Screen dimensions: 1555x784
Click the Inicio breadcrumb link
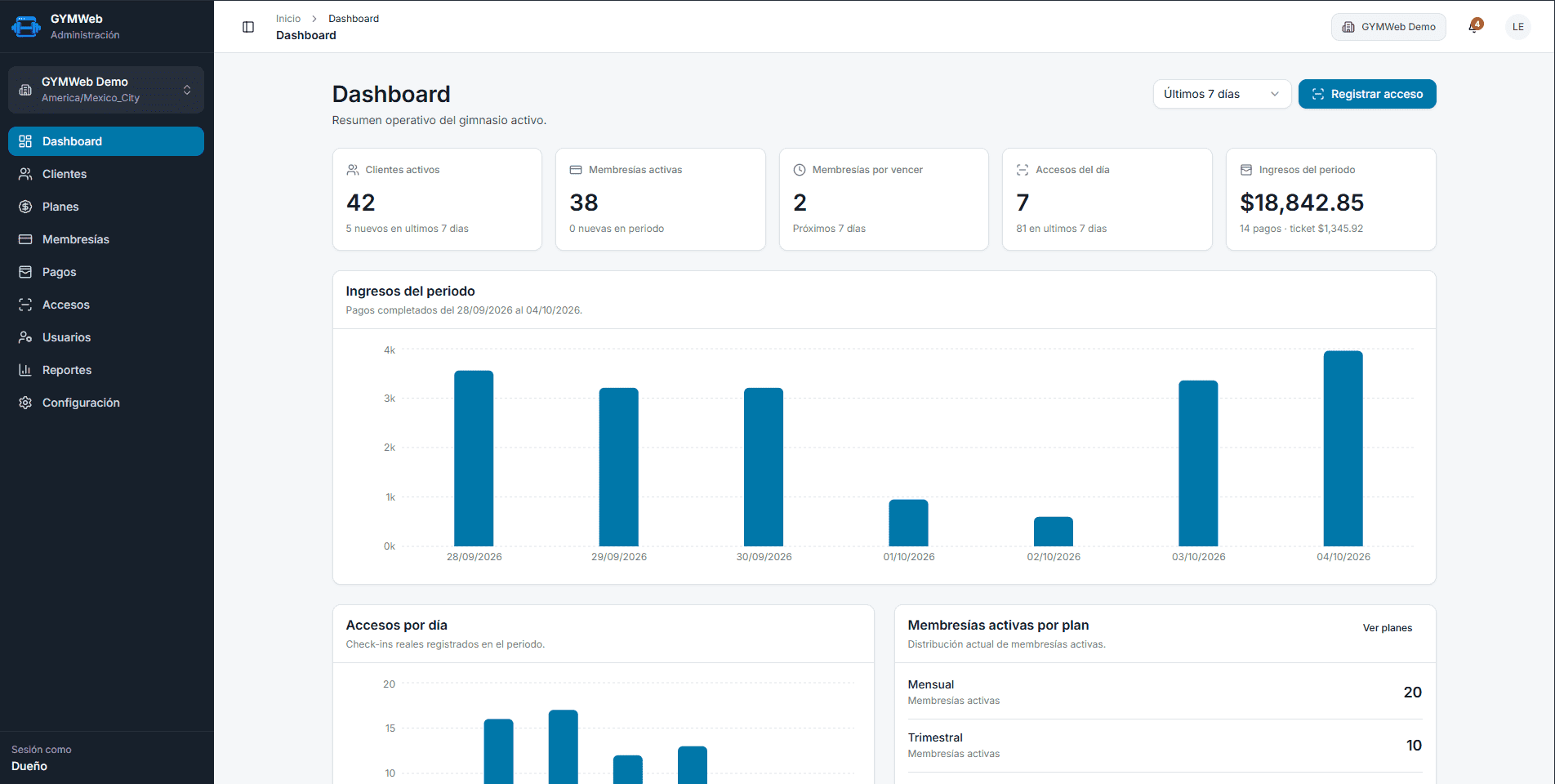[x=288, y=19]
